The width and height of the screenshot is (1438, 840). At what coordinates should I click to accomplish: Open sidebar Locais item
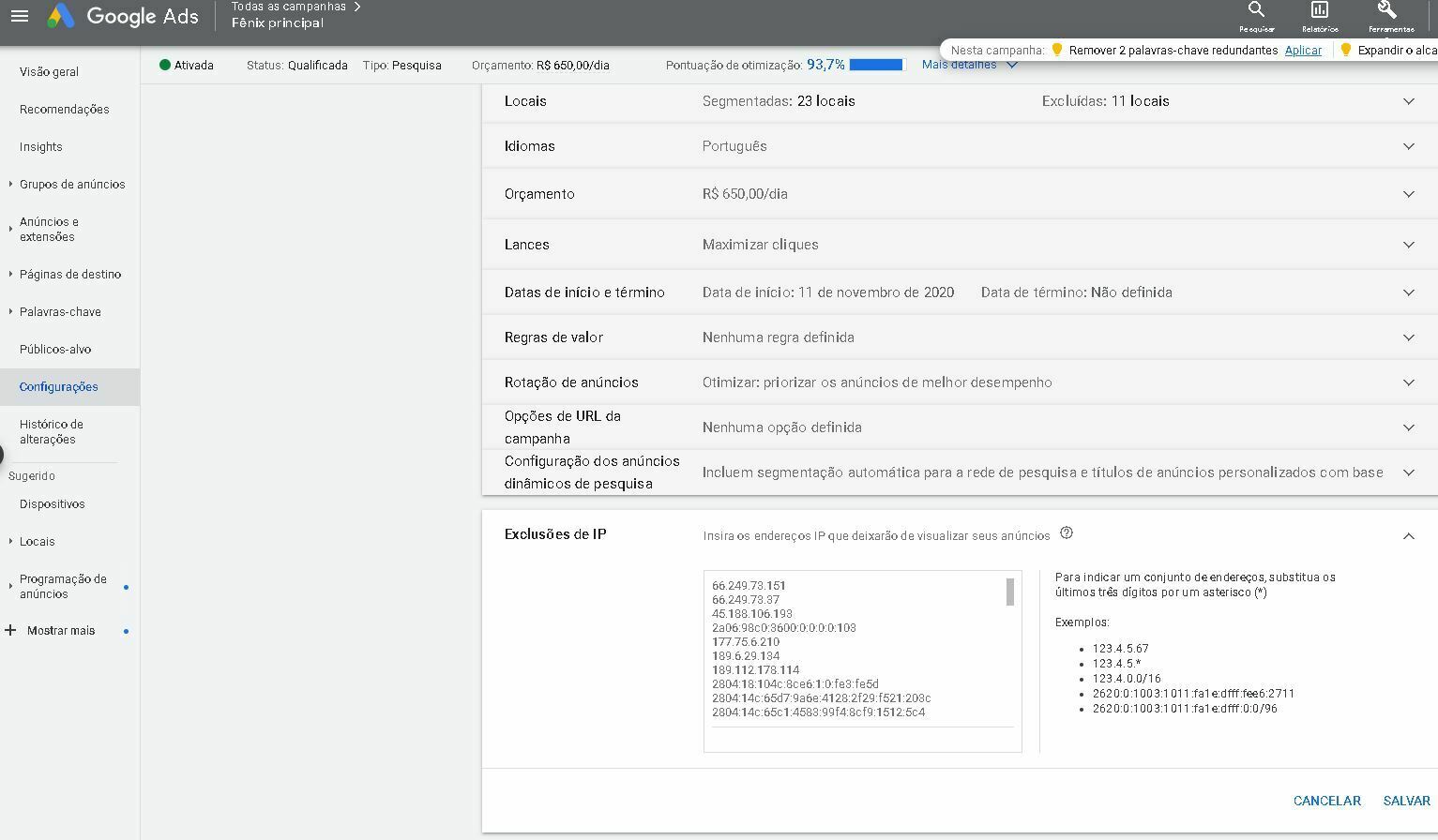point(37,541)
